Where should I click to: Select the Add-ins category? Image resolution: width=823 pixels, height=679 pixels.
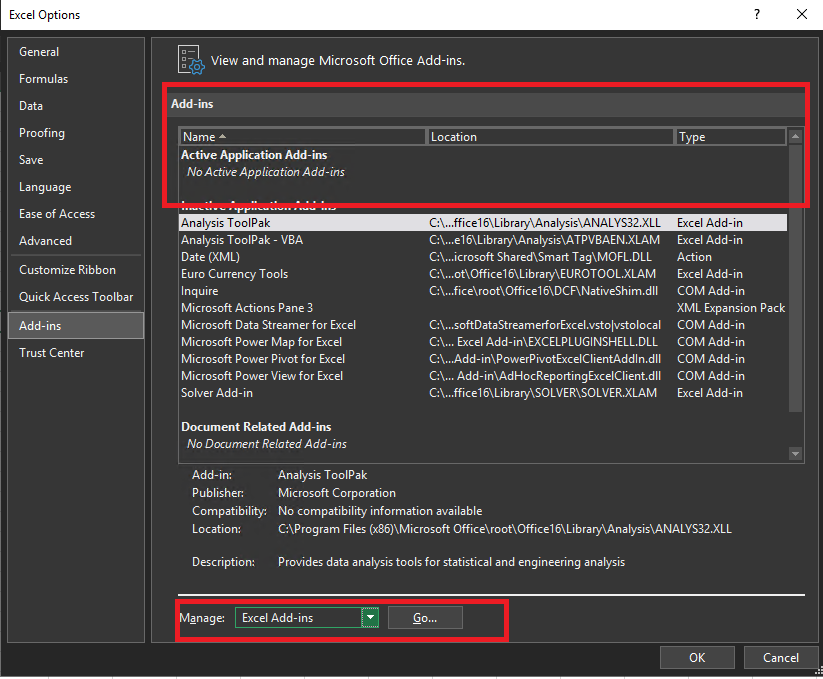76,326
